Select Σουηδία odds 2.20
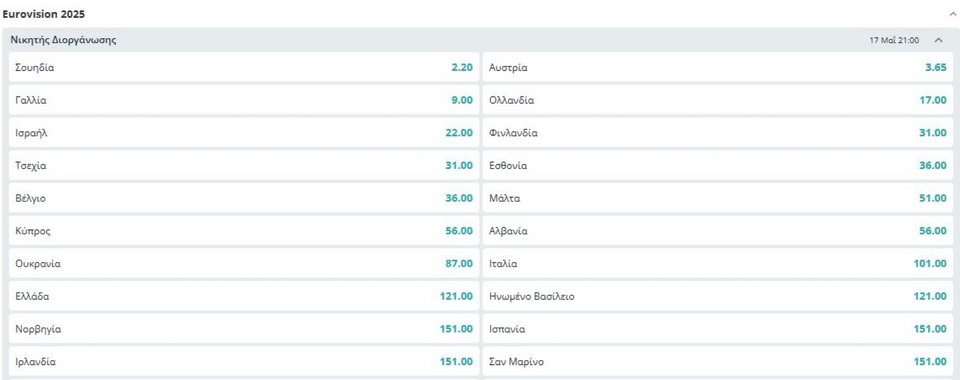 pyautogui.click(x=244, y=67)
